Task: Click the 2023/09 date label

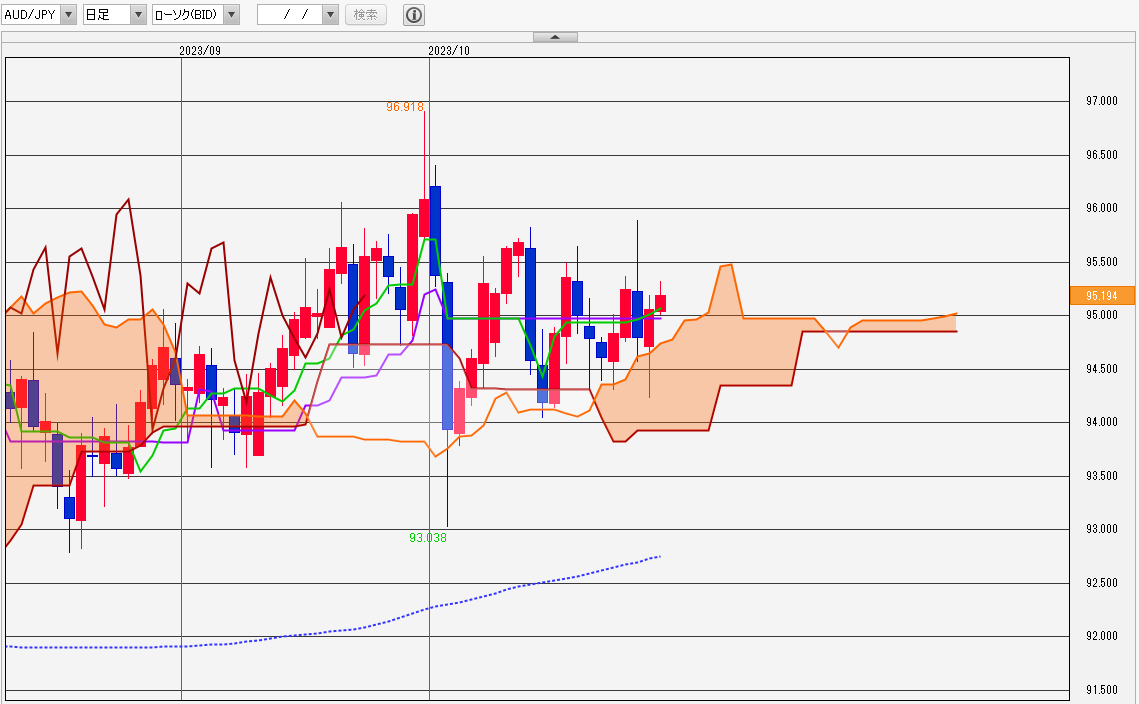Action: [x=200, y=51]
